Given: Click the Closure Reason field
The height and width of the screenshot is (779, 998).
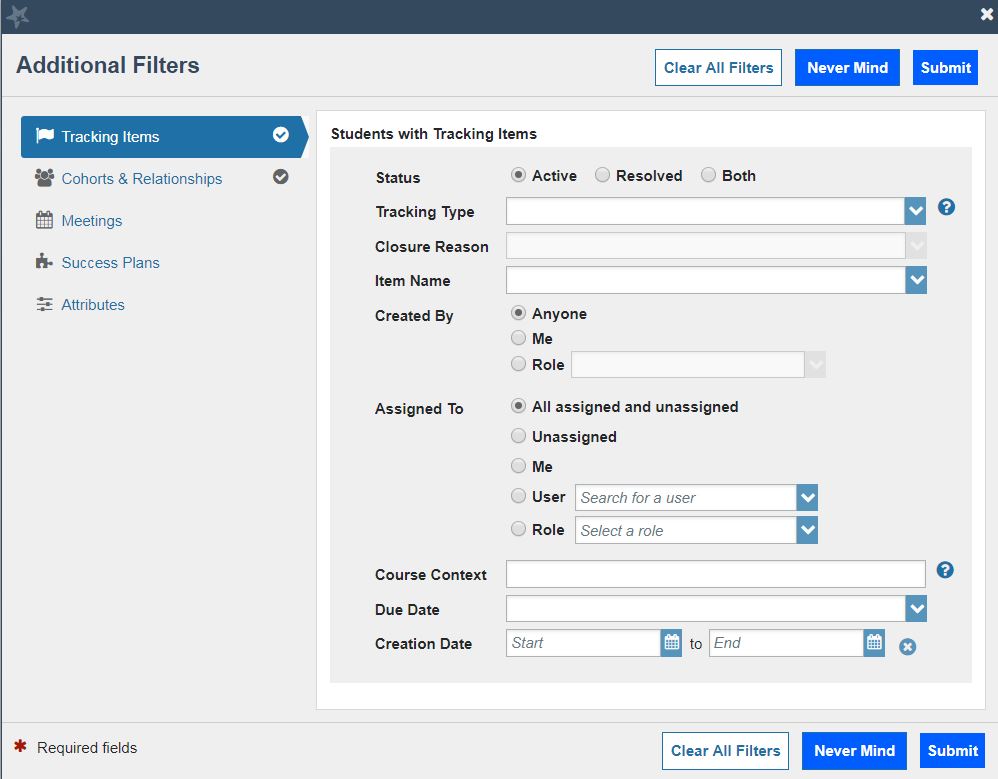Looking at the screenshot, I should 706,246.
